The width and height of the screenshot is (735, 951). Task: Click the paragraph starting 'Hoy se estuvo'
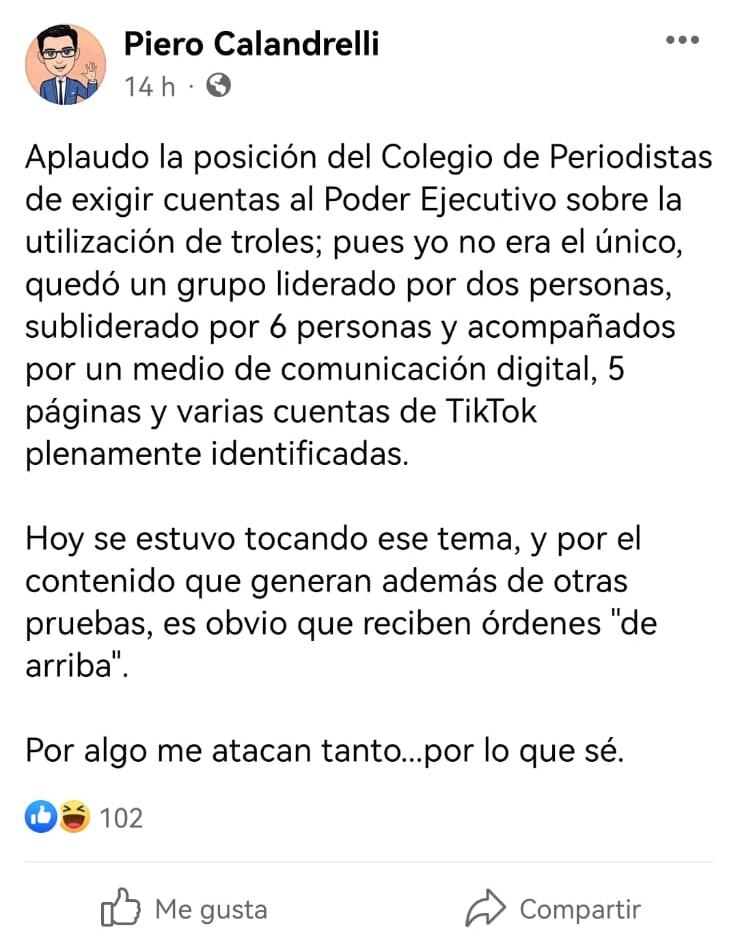click(x=341, y=602)
